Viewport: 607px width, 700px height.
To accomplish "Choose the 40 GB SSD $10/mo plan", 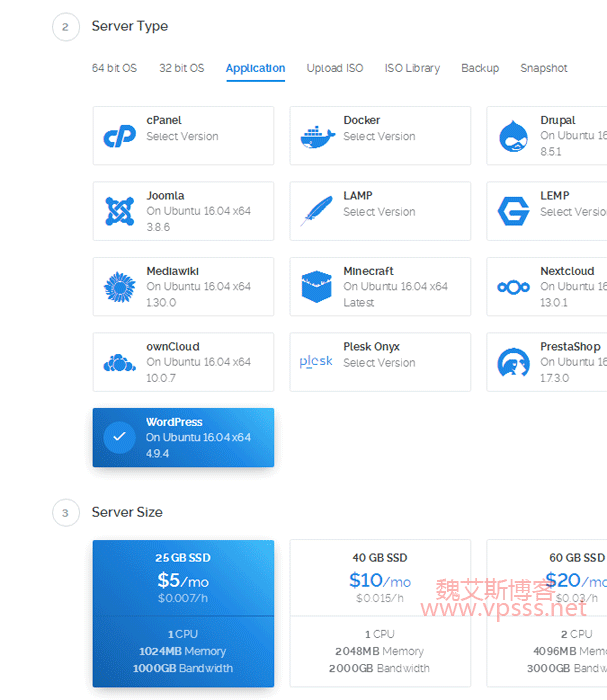I will [x=380, y=613].
